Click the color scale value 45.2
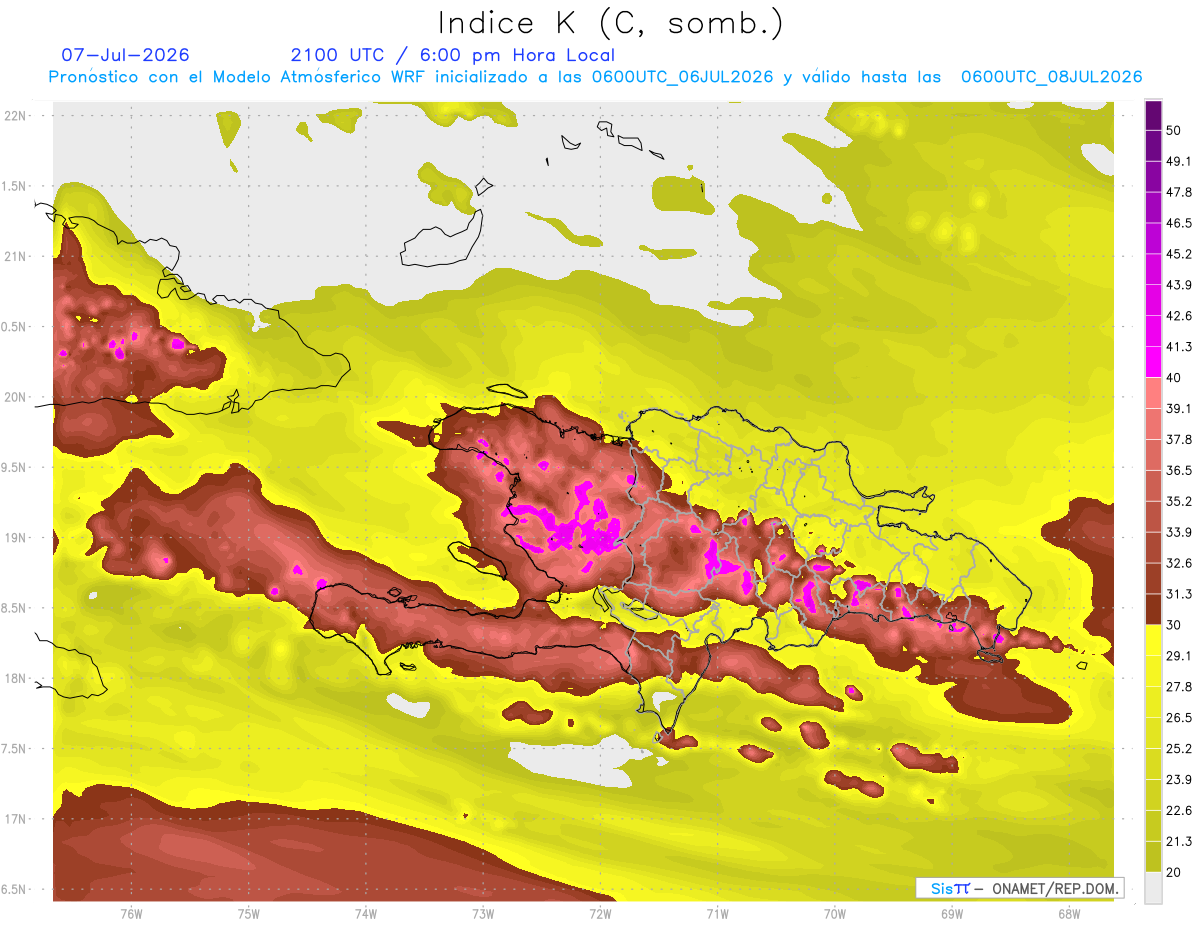Screen dimensions: 1200x927 (x=1178, y=254)
